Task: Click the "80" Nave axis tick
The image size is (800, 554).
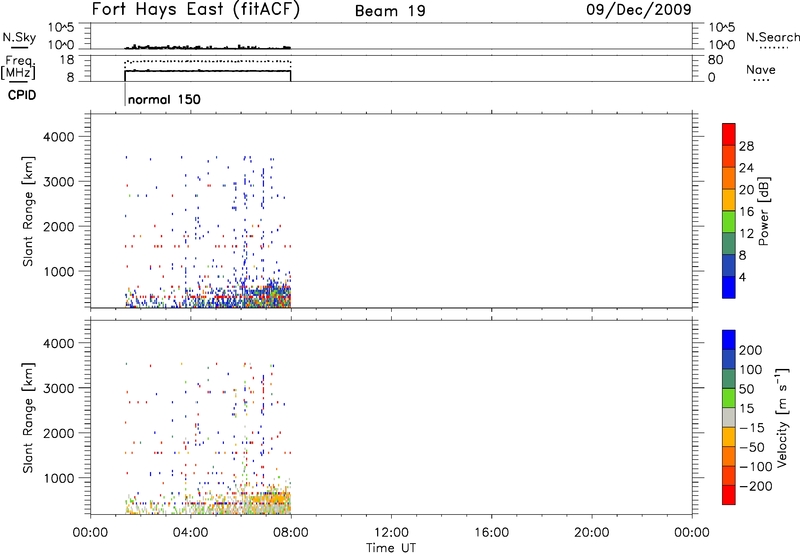Action: pos(716,60)
